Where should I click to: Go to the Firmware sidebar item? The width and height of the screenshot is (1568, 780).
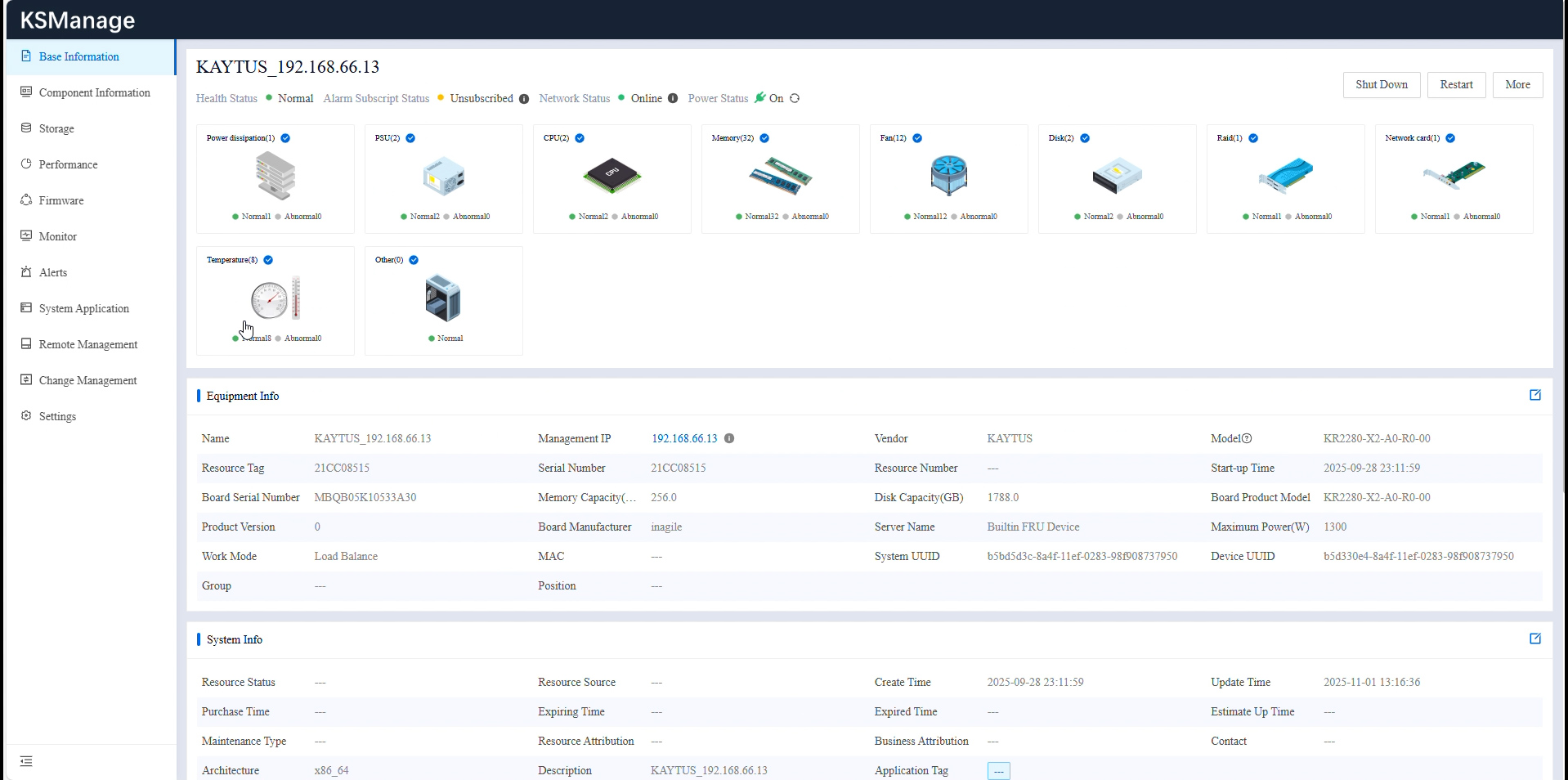click(61, 200)
